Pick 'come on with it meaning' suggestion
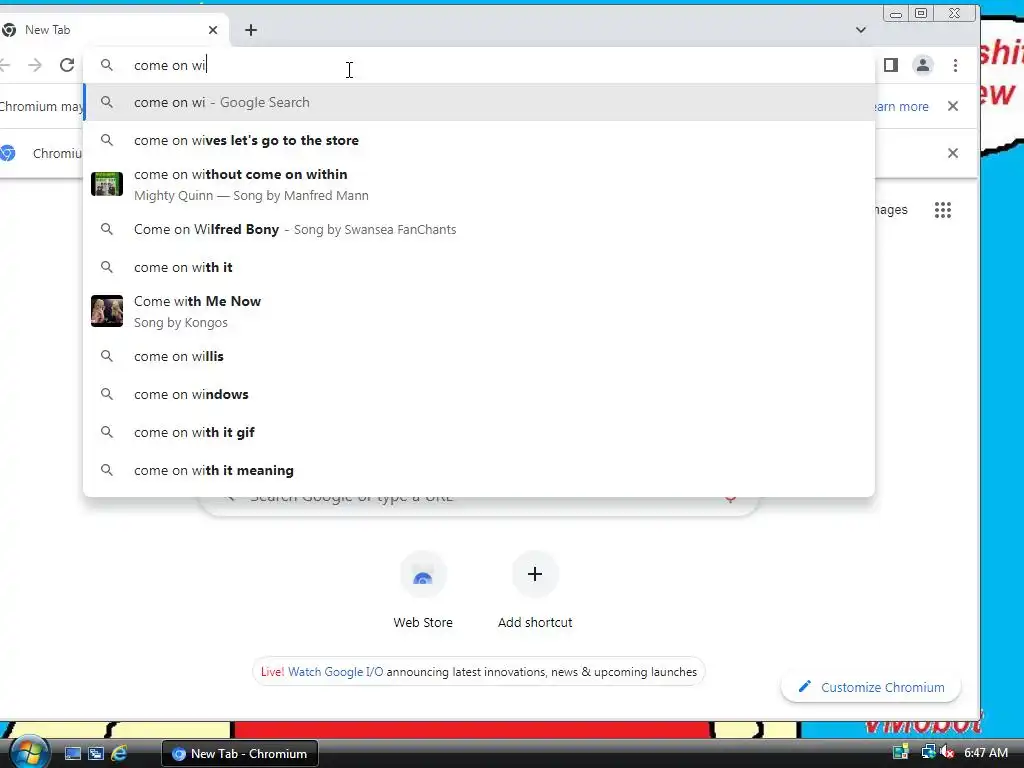Viewport: 1024px width, 768px height. point(479,470)
